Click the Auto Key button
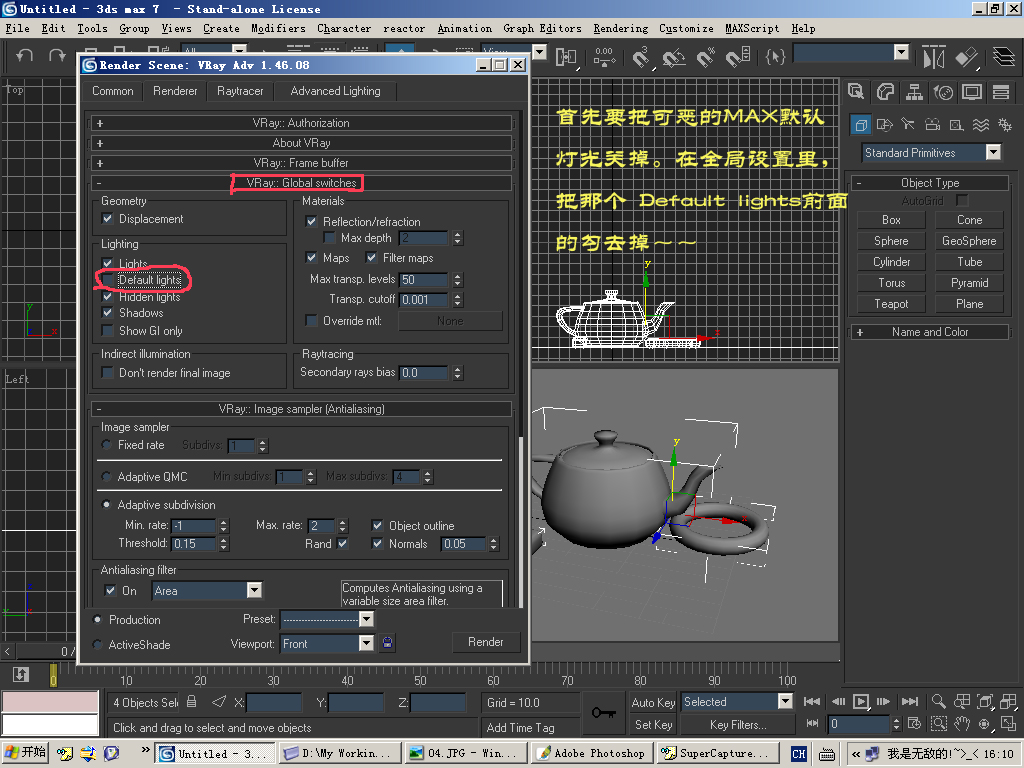 point(653,702)
